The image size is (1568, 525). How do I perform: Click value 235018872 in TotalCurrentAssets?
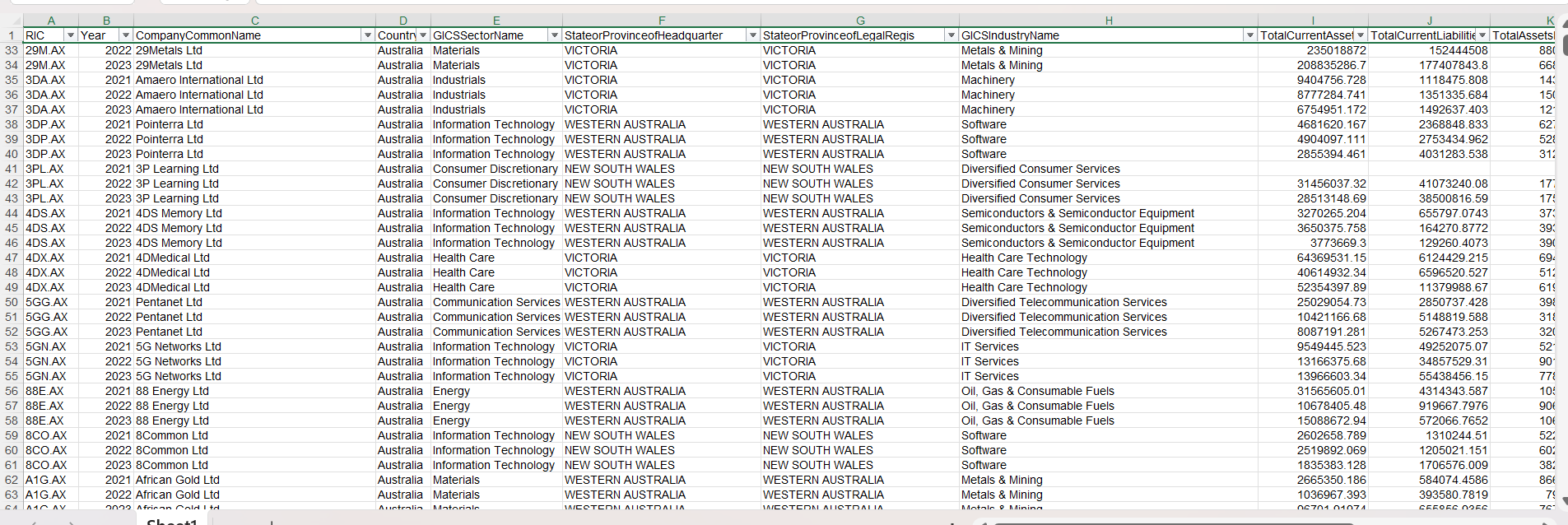pos(1337,50)
